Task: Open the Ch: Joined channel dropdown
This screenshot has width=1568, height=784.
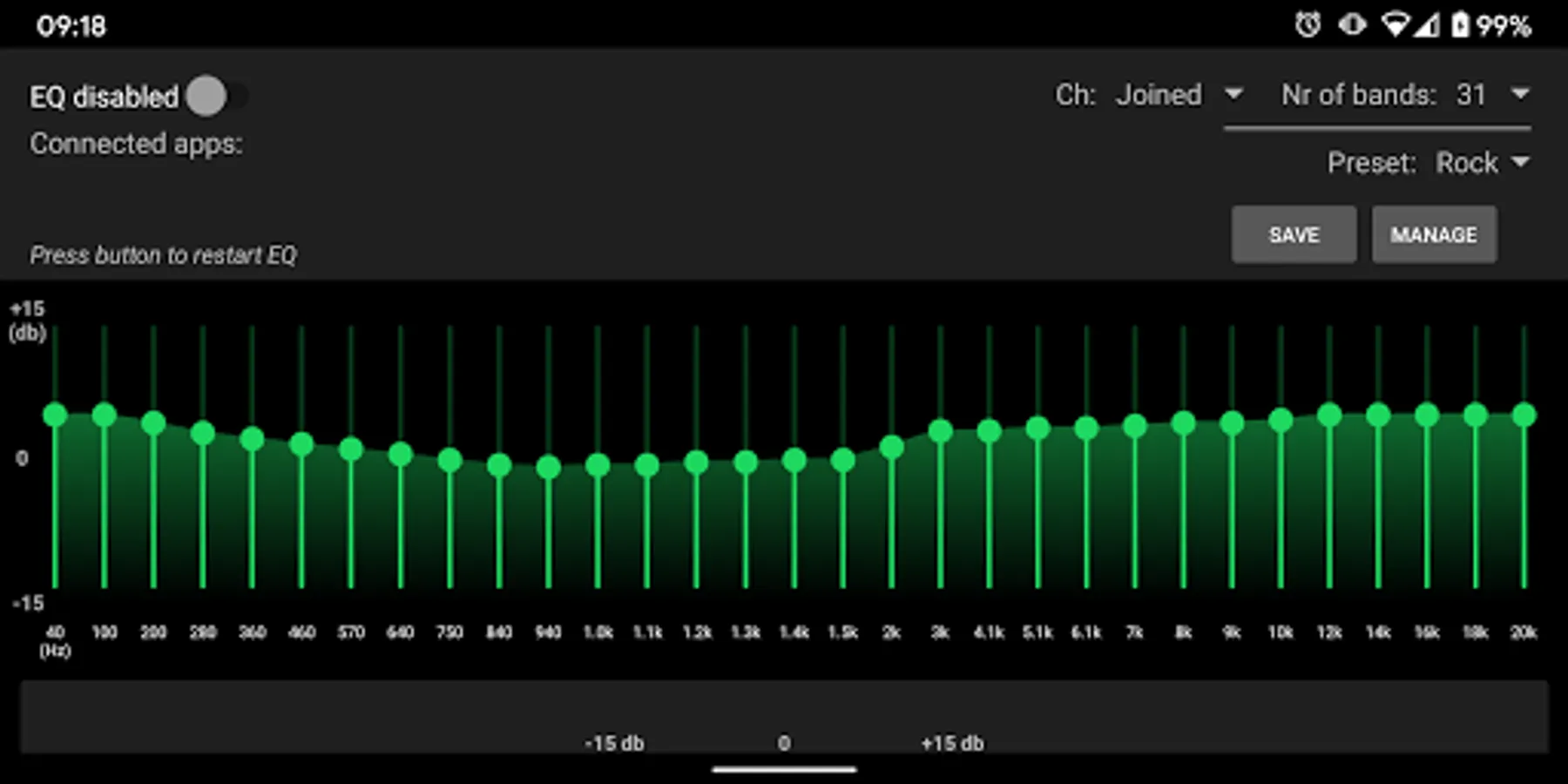Action: [x=1179, y=94]
